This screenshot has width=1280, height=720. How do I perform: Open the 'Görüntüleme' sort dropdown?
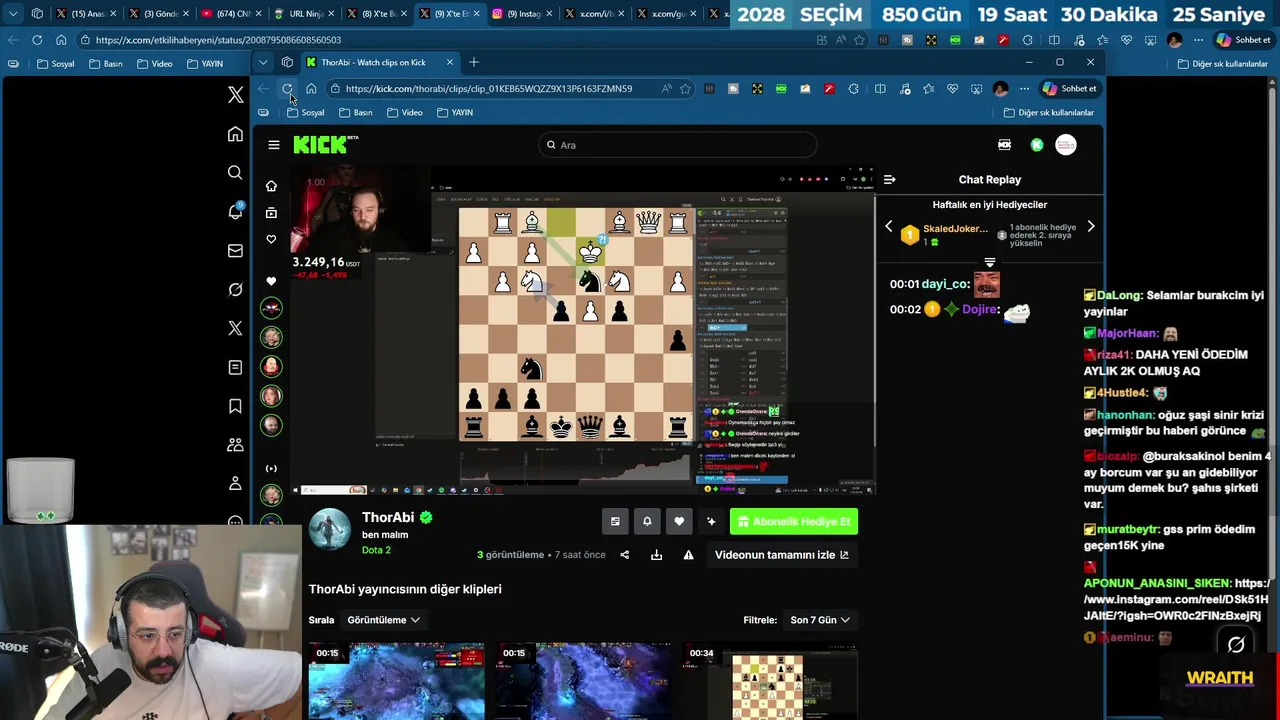point(383,620)
